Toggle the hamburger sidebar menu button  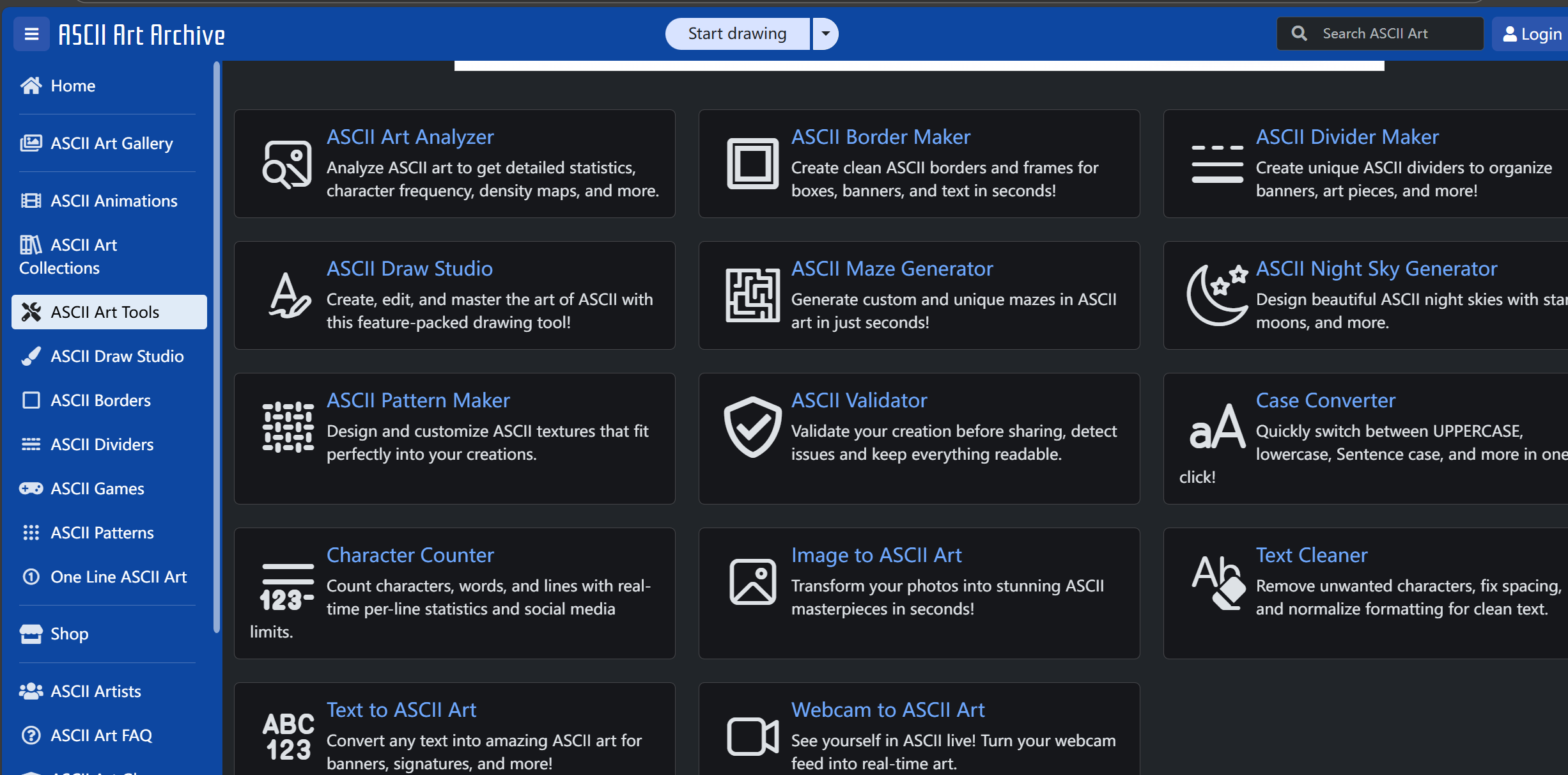point(31,34)
